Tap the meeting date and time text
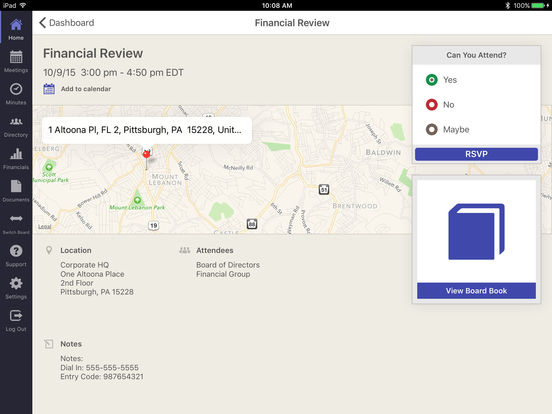552x414 pixels. 113,73
